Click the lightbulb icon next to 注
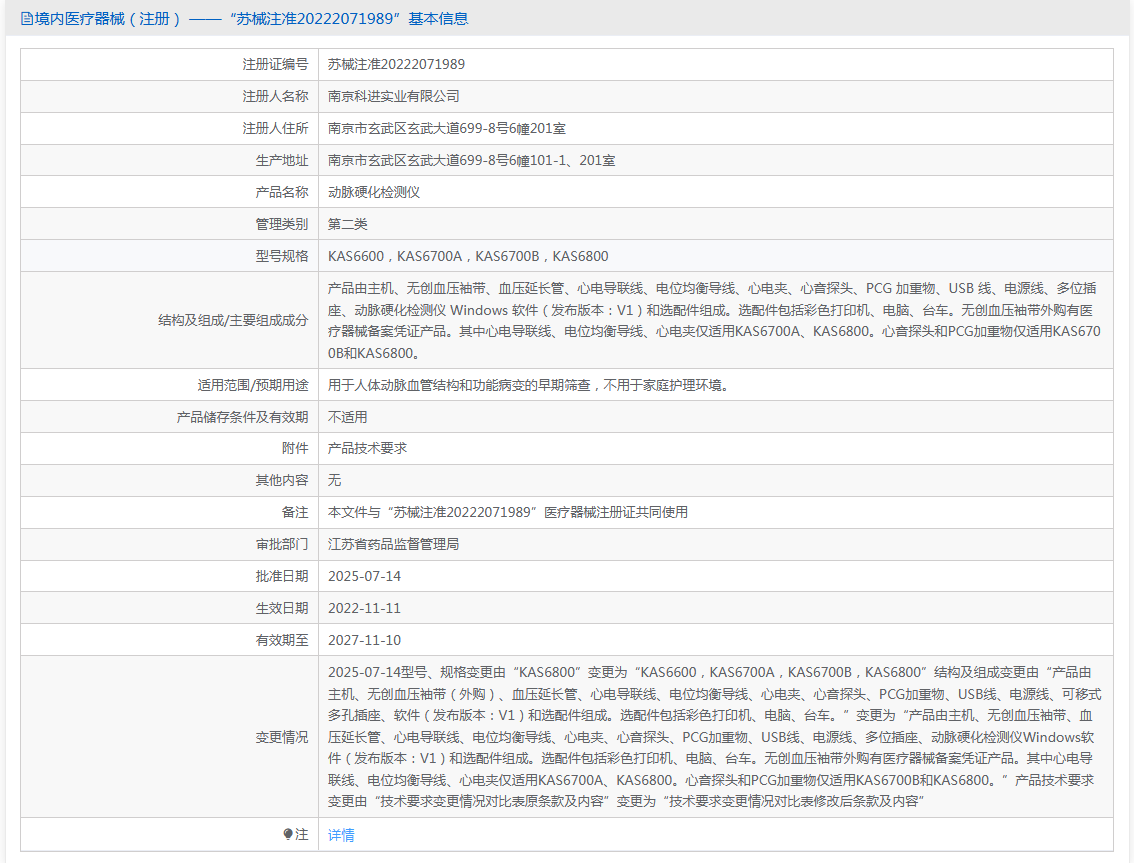 288,834
